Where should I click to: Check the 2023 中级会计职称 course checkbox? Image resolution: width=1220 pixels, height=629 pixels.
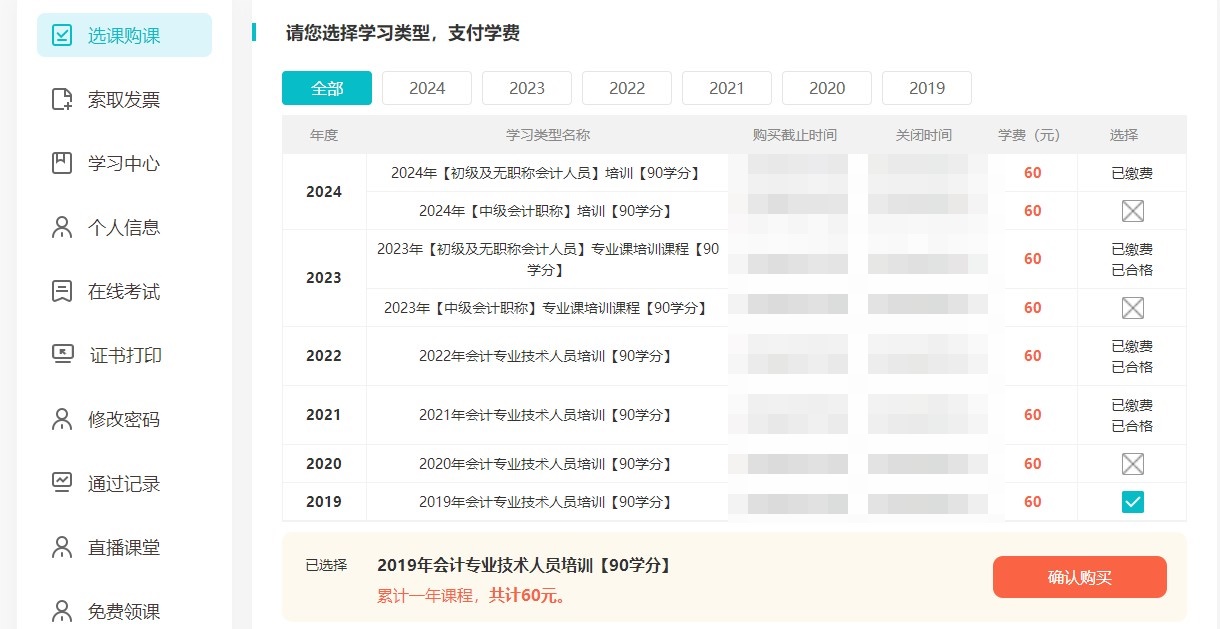(x=1132, y=307)
